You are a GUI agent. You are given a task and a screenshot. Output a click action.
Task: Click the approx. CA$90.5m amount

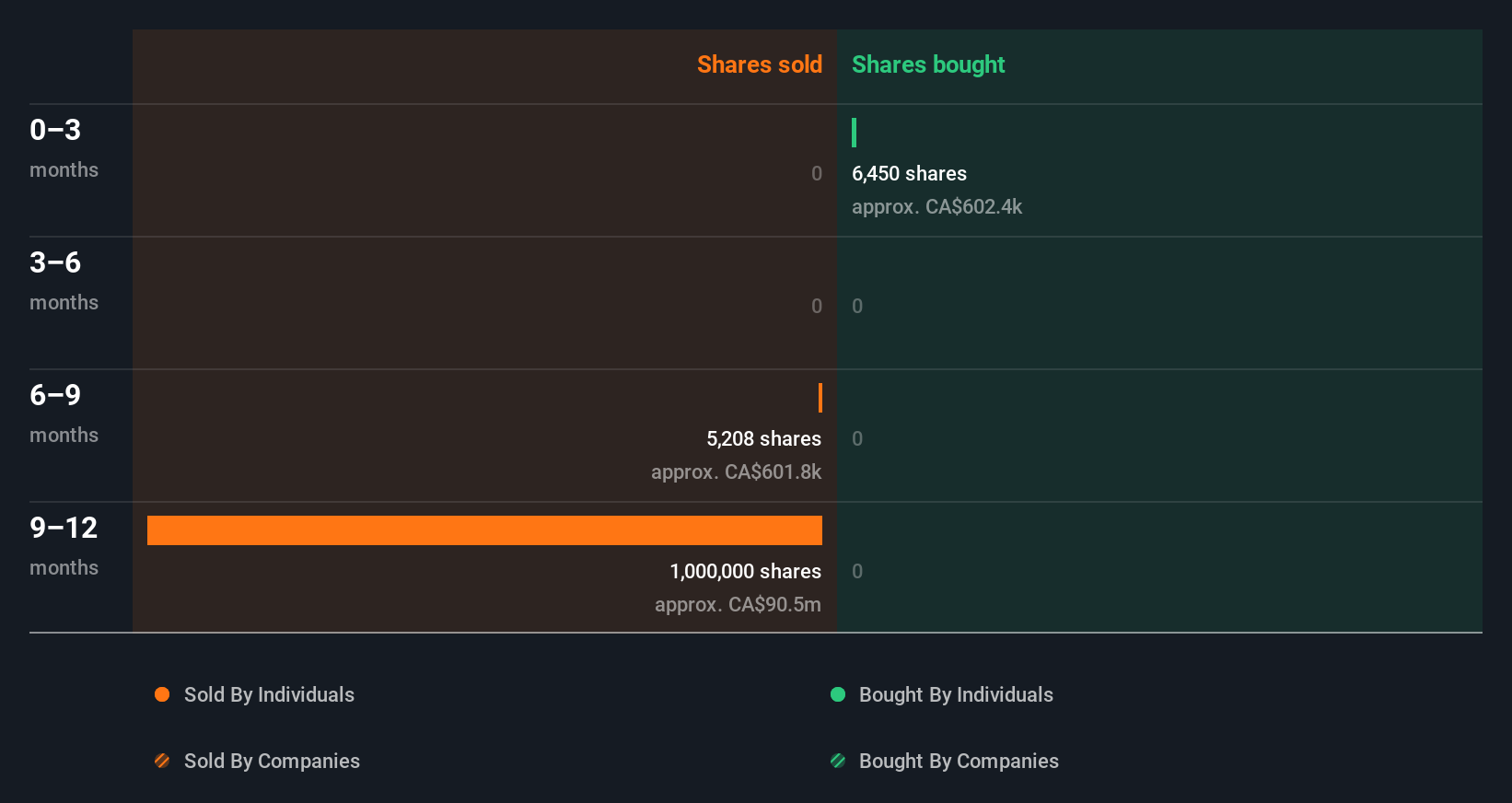738,604
